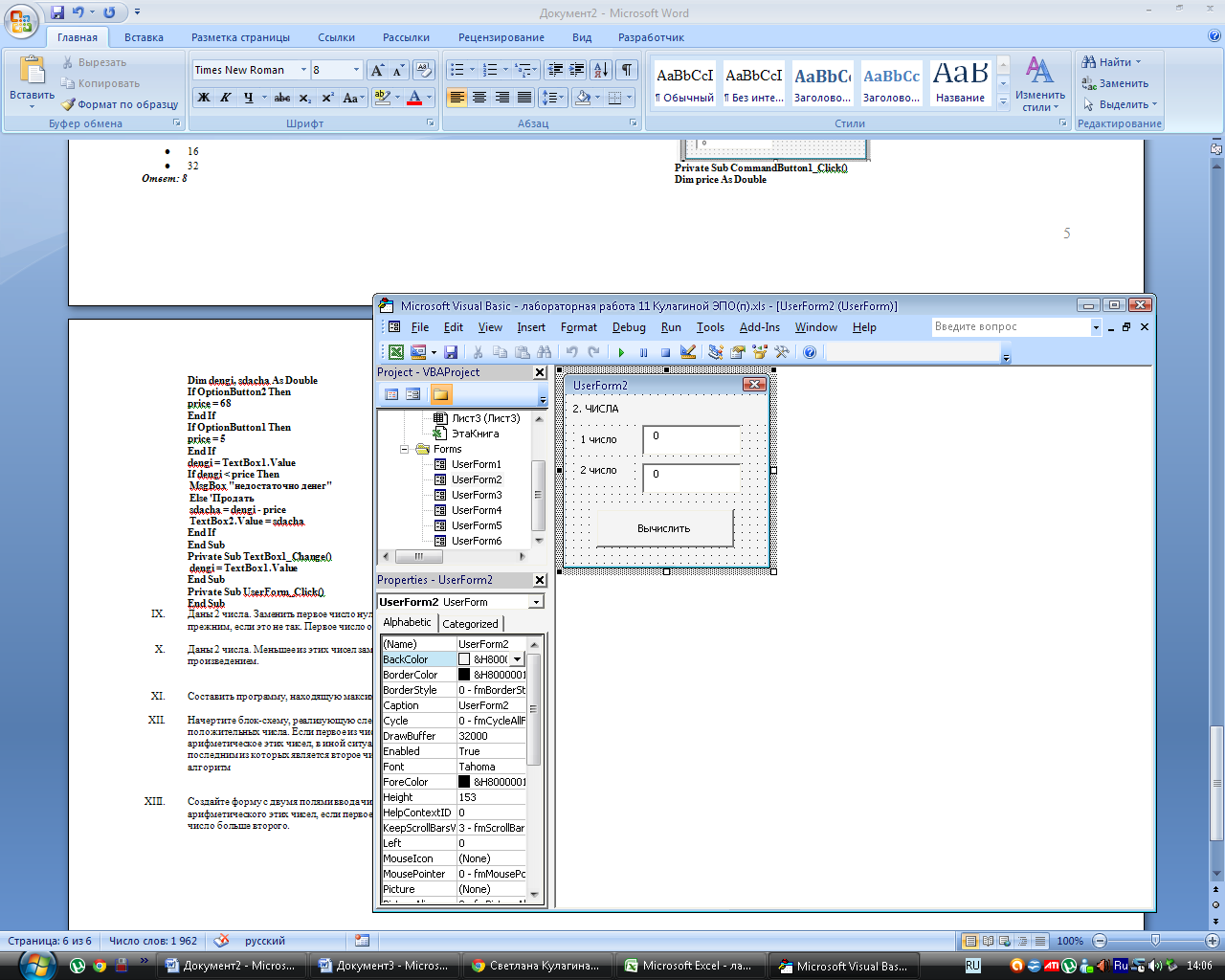Open the underline style dropdown arrow
The image size is (1225, 980).
tap(264, 98)
